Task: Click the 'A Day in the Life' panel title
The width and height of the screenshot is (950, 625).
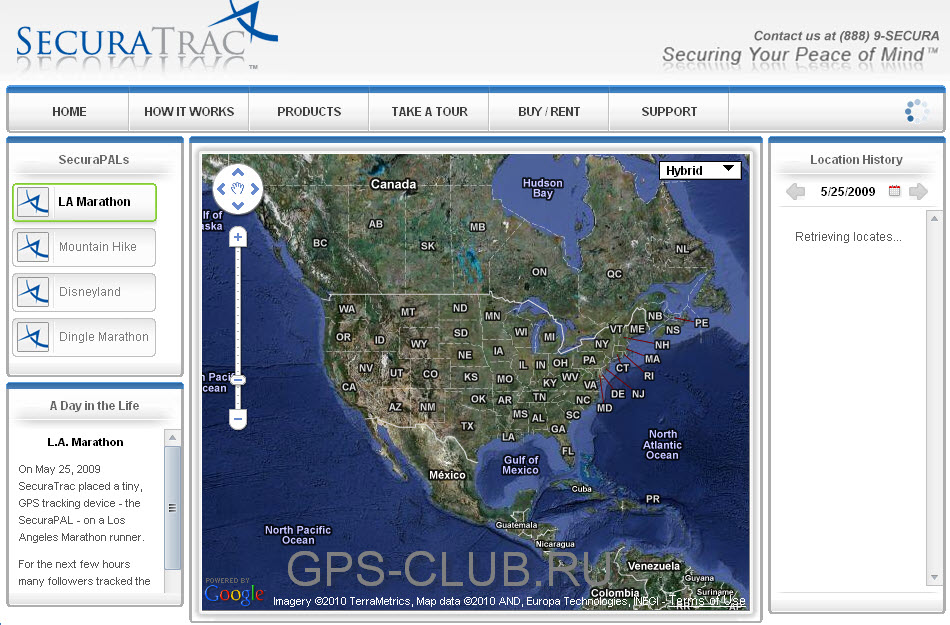Action: point(95,406)
